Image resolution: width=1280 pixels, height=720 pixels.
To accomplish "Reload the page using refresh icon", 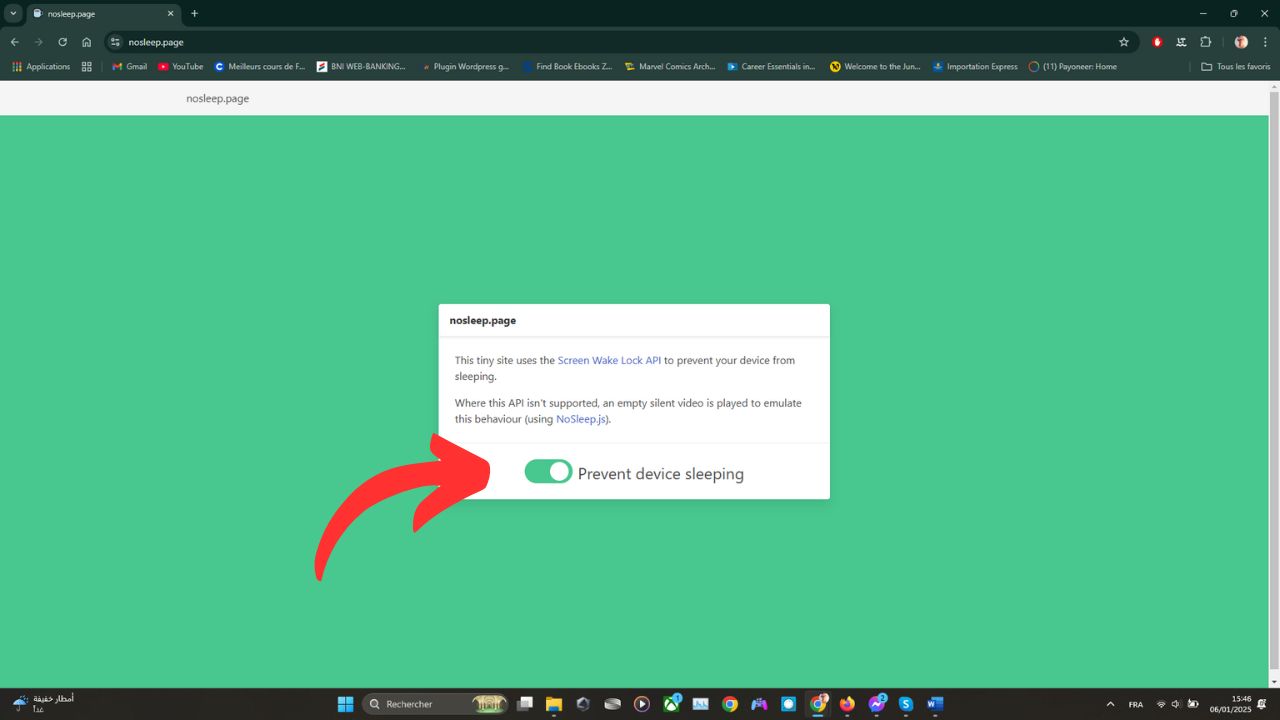I will tap(62, 42).
